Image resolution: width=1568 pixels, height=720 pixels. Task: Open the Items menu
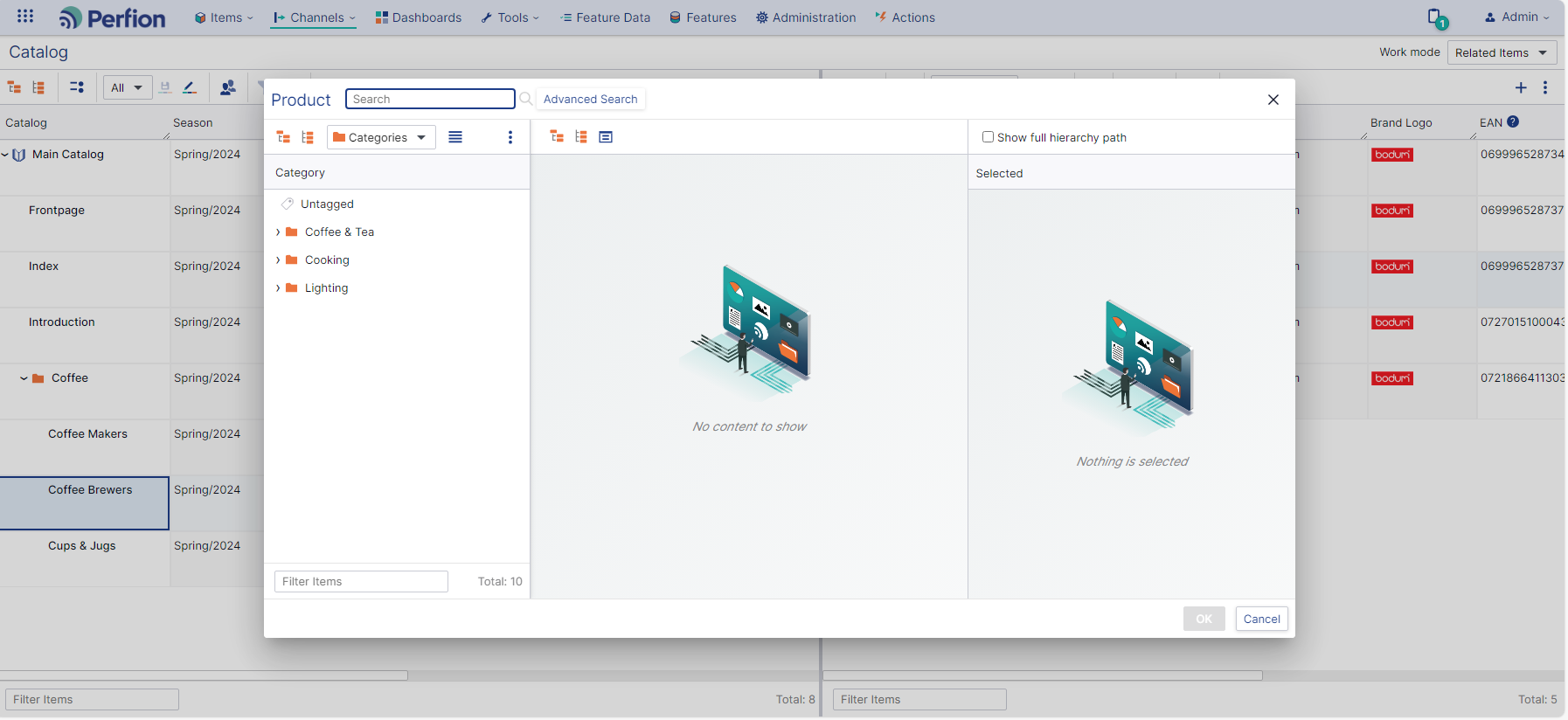[x=224, y=17]
